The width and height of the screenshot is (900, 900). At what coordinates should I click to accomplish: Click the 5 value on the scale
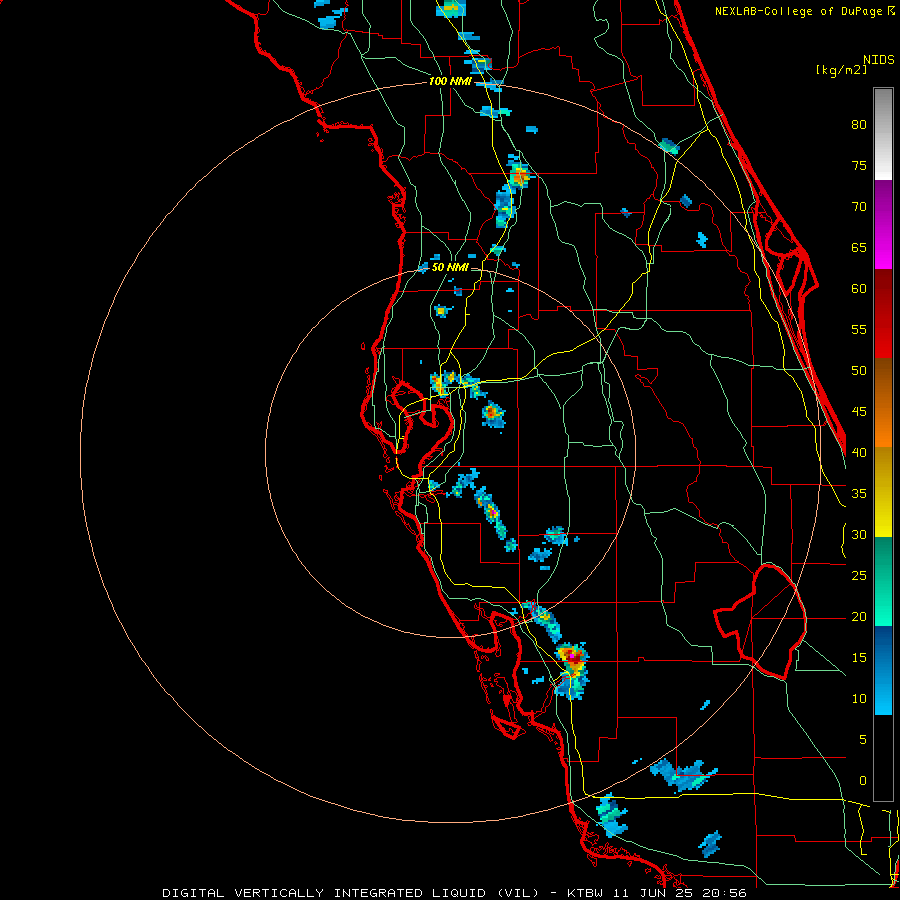pos(863,739)
